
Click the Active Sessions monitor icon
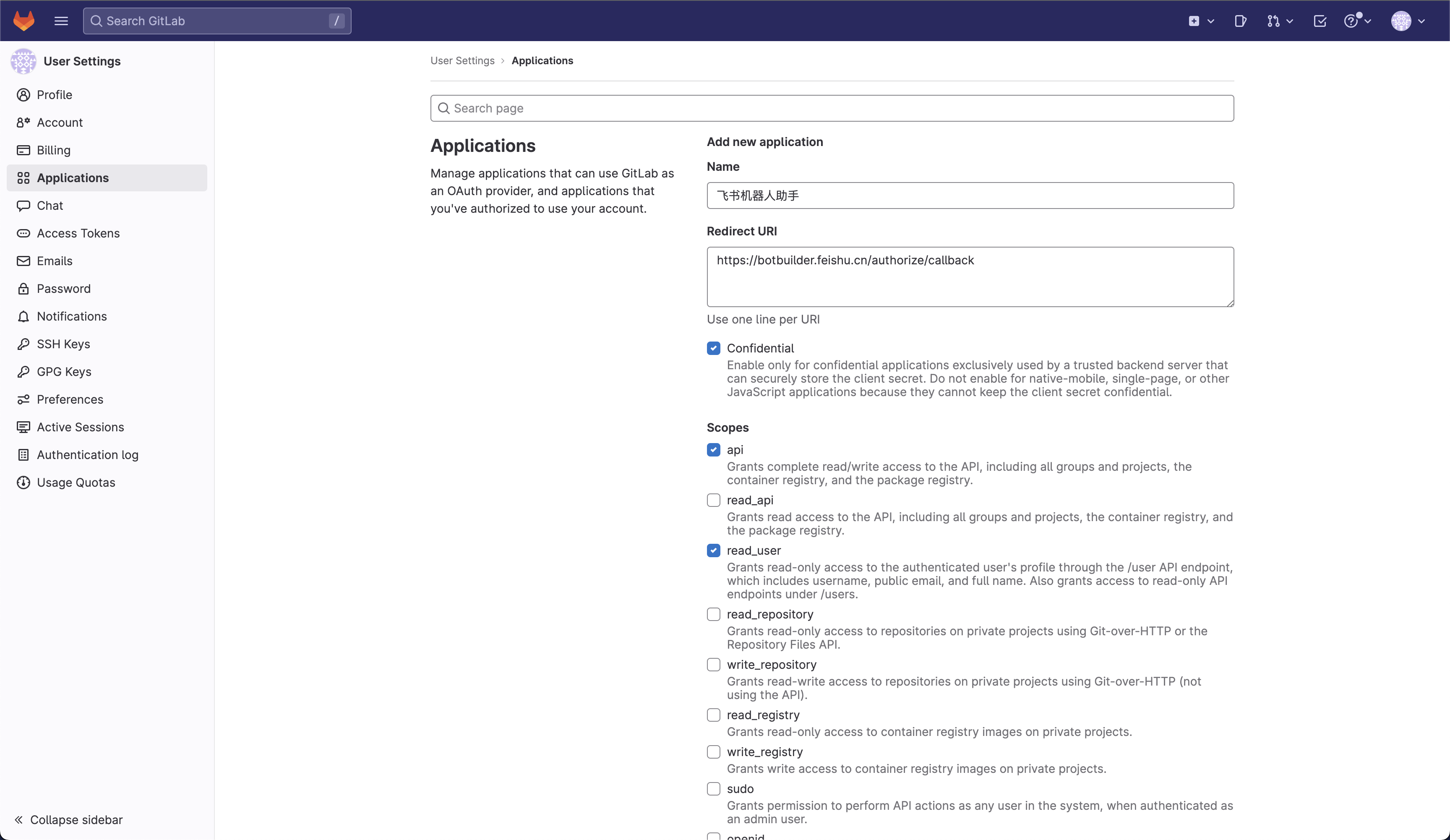click(23, 427)
